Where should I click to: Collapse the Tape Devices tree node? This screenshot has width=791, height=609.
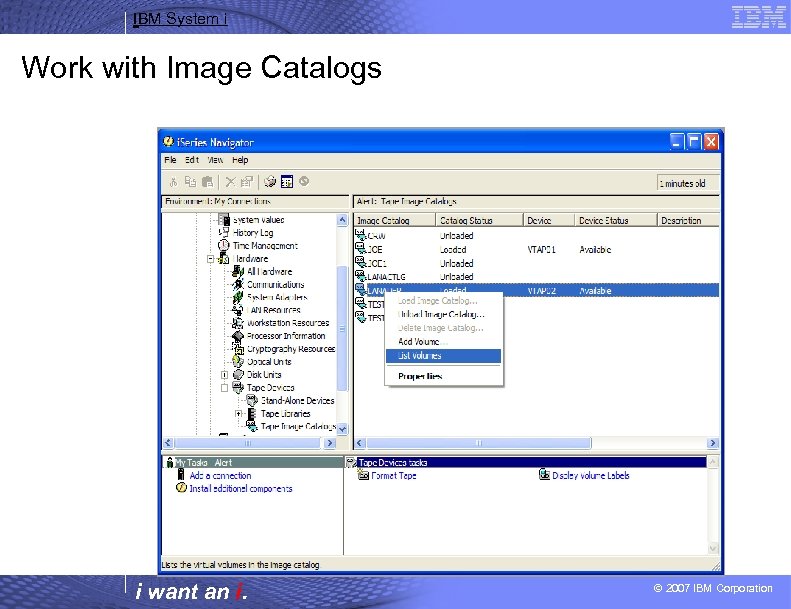224,388
